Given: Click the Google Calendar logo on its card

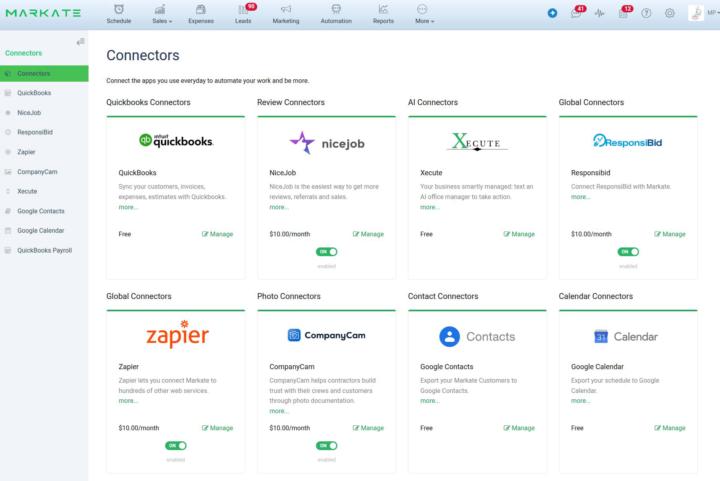Looking at the screenshot, I should (x=626, y=336).
